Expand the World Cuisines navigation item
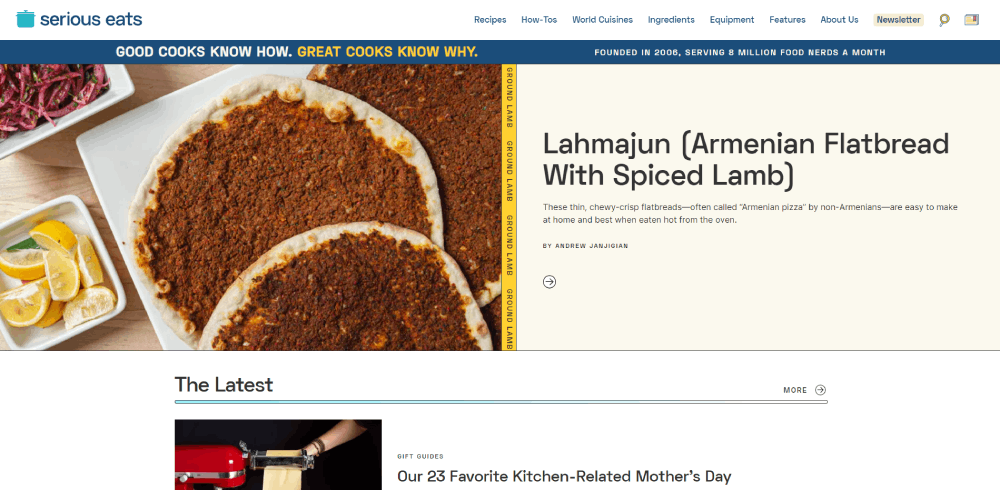 coord(602,20)
